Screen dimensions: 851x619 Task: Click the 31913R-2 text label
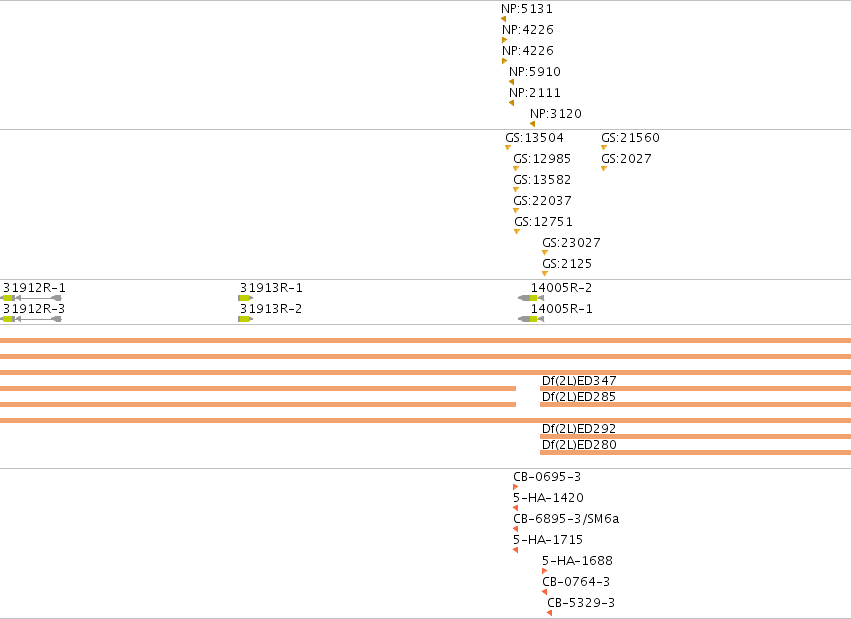pos(271,309)
